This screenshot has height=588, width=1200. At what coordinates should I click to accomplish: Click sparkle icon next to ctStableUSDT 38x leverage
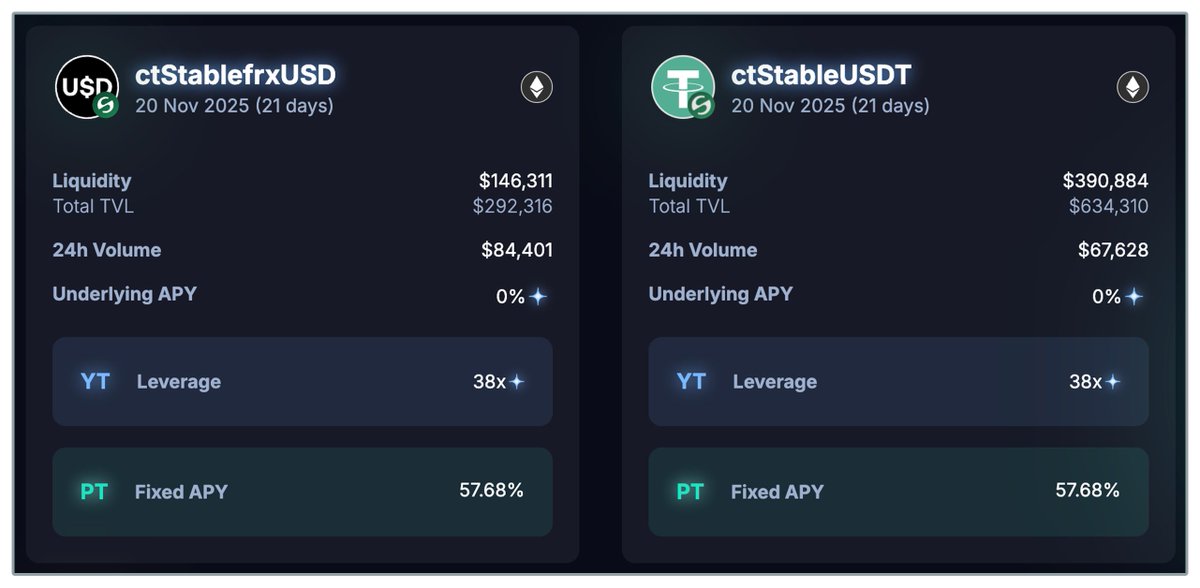1112,382
